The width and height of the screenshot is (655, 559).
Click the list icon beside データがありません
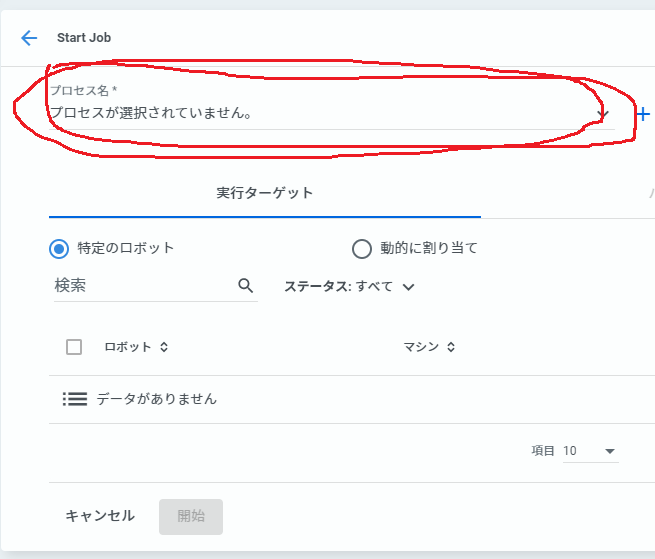(75, 399)
